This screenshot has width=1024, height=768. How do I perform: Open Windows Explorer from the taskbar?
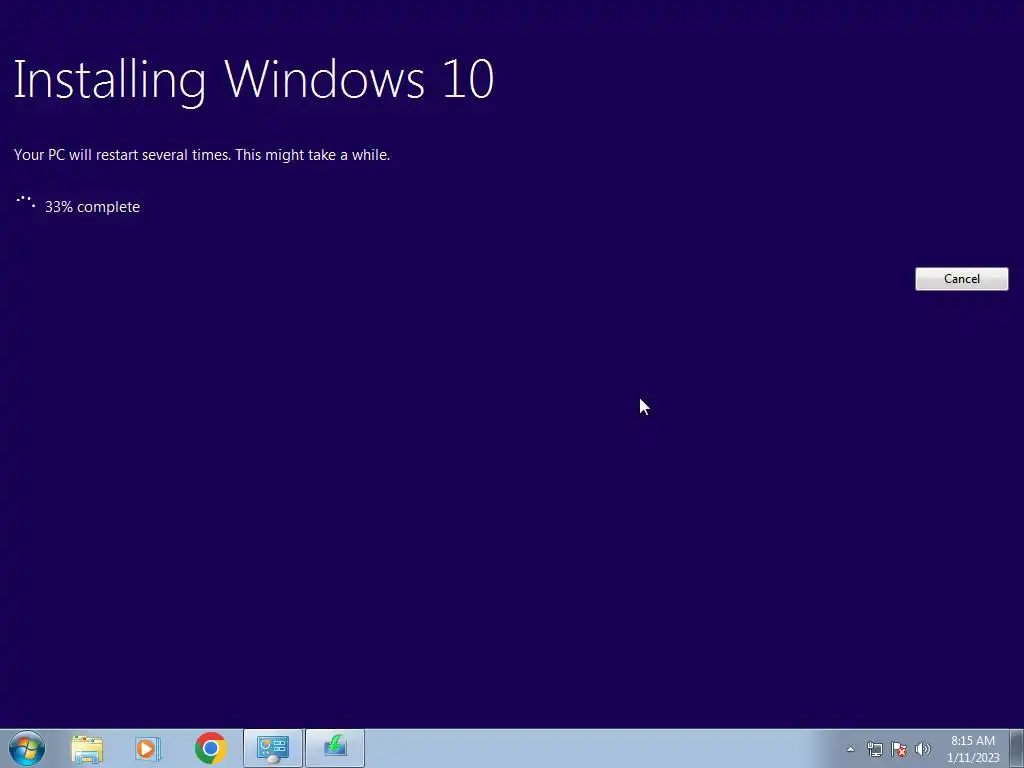click(x=88, y=749)
